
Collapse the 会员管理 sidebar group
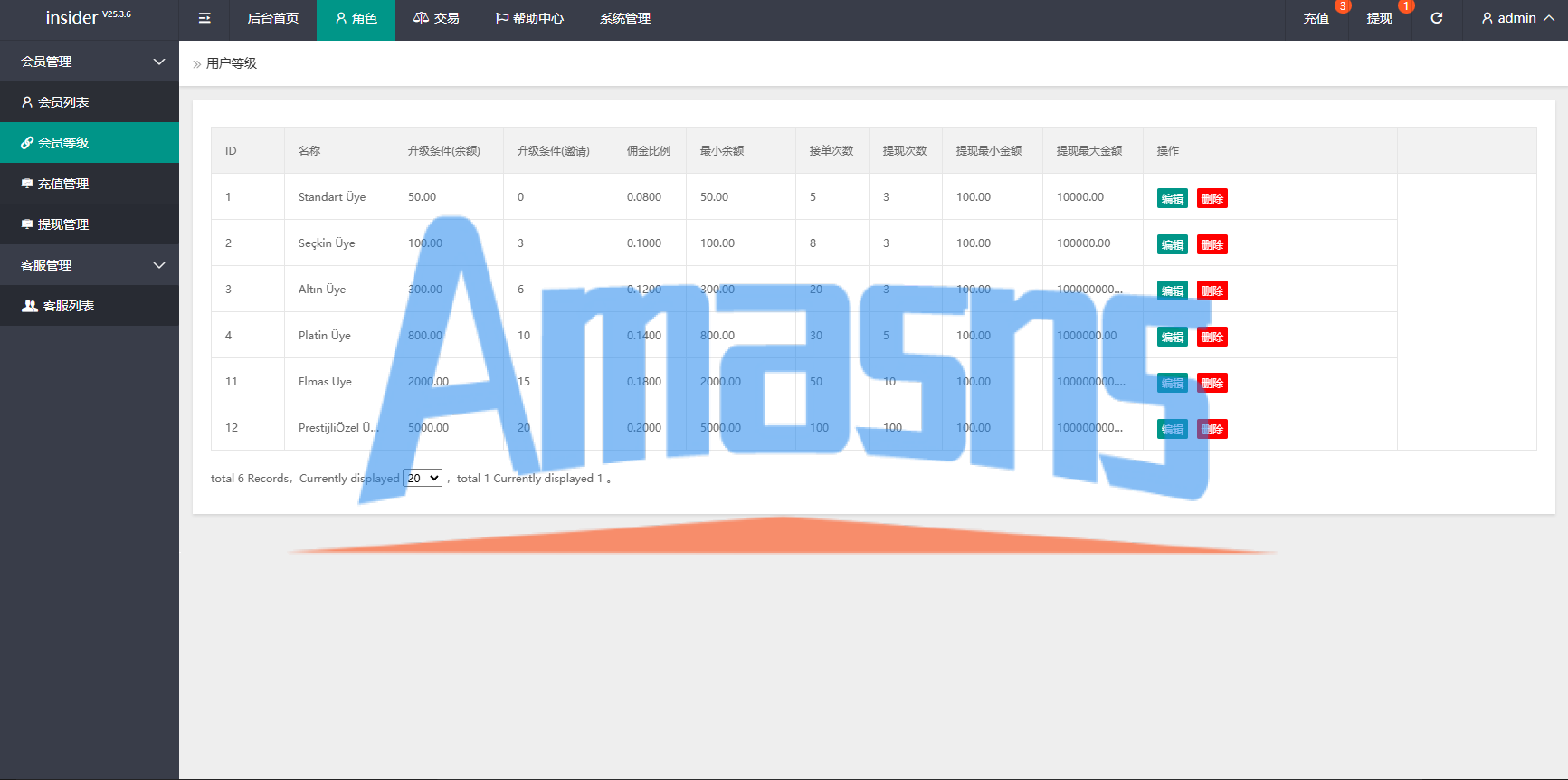90,62
